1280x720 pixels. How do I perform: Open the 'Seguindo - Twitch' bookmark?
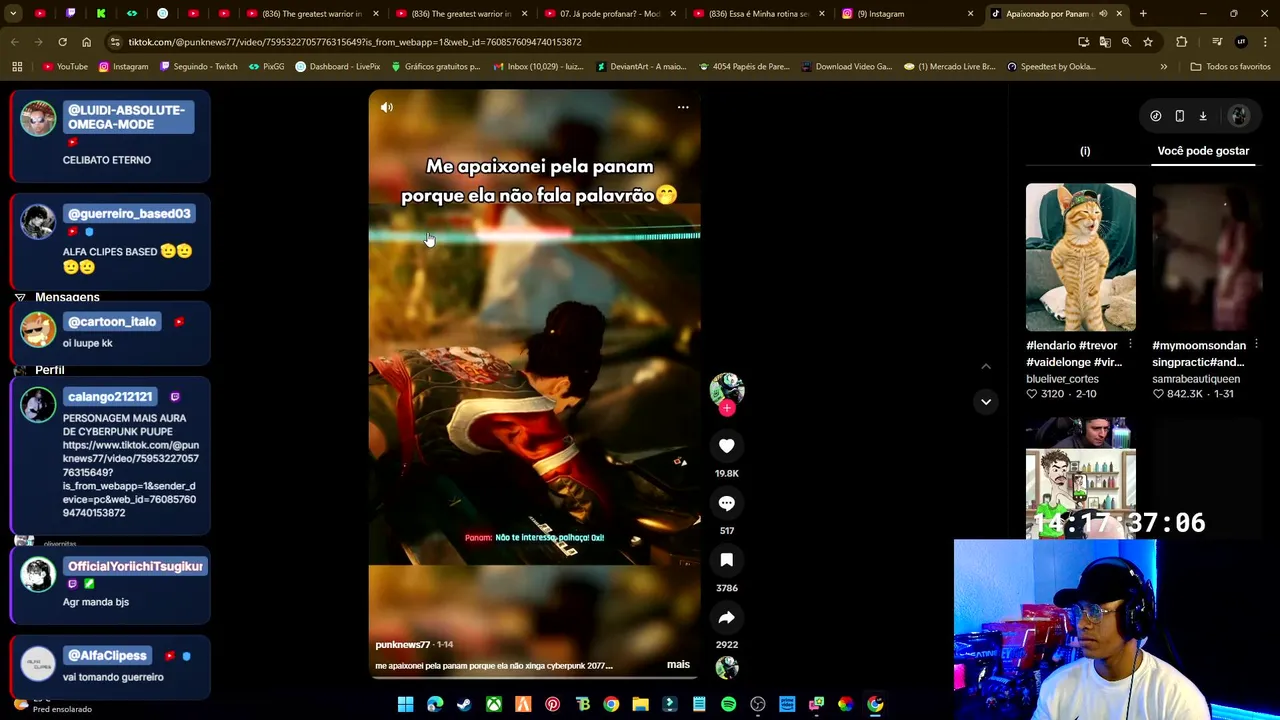coord(198,67)
